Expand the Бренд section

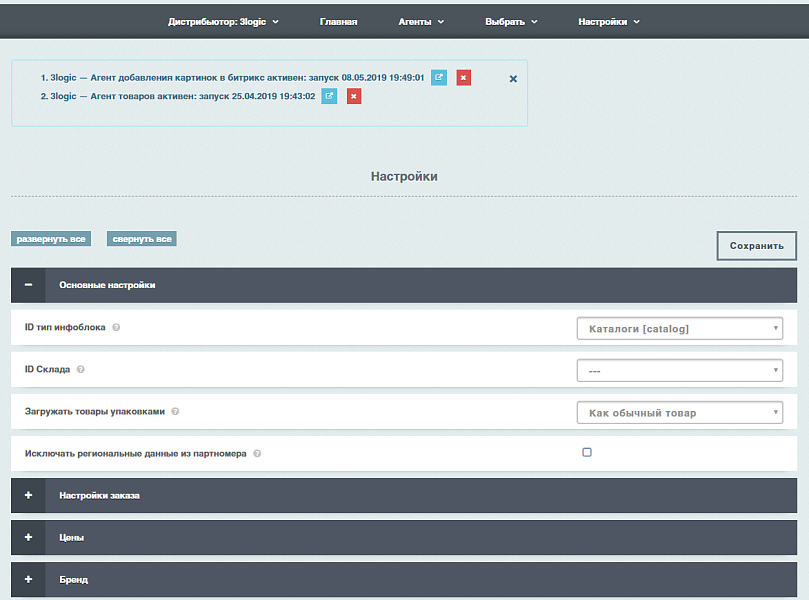click(x=28, y=579)
